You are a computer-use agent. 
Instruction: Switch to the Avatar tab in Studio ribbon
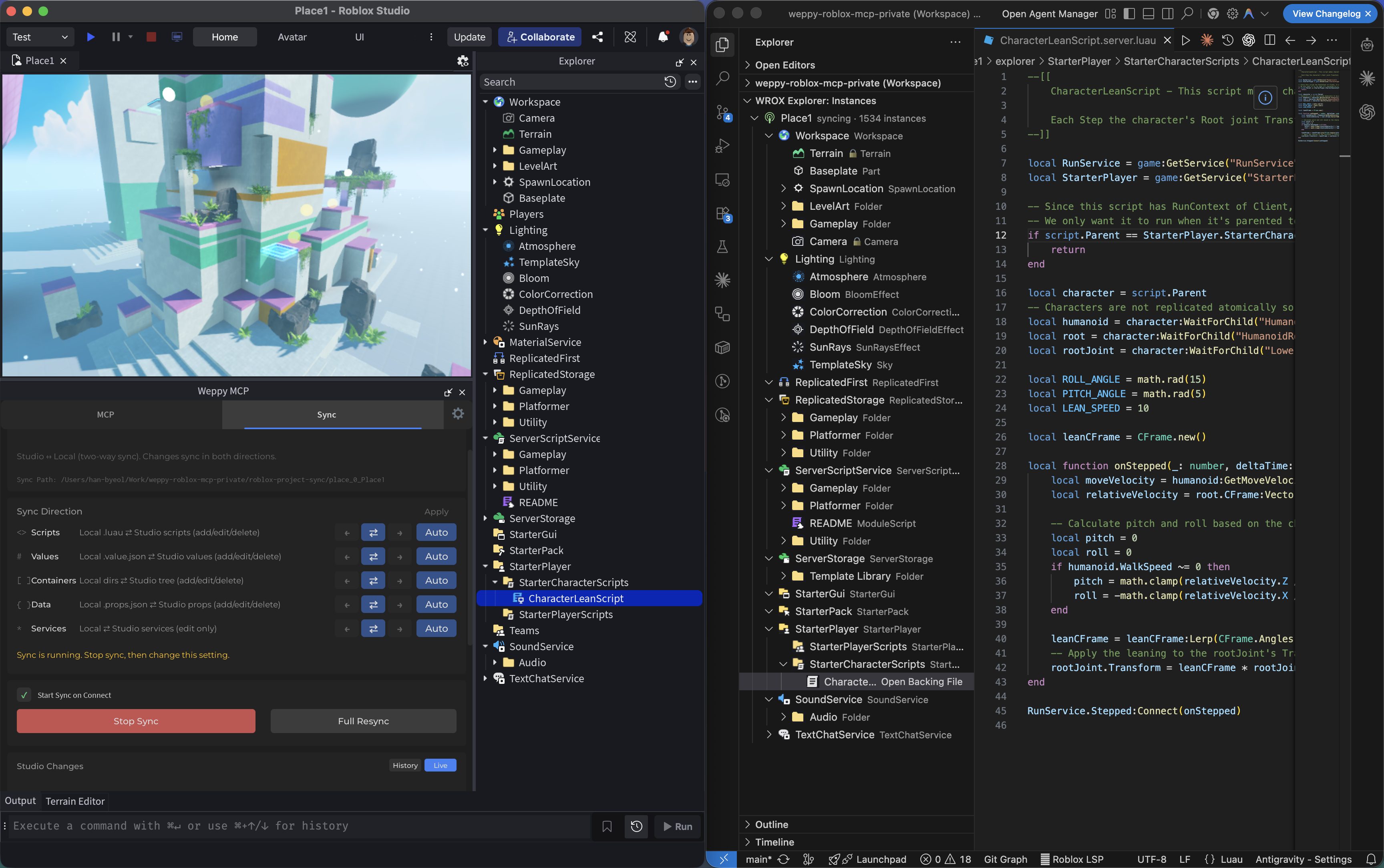point(292,36)
